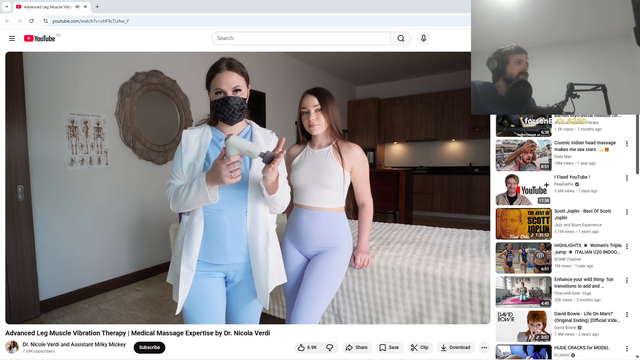Open Women's Triple Jump highlights thumbnail

(524, 258)
